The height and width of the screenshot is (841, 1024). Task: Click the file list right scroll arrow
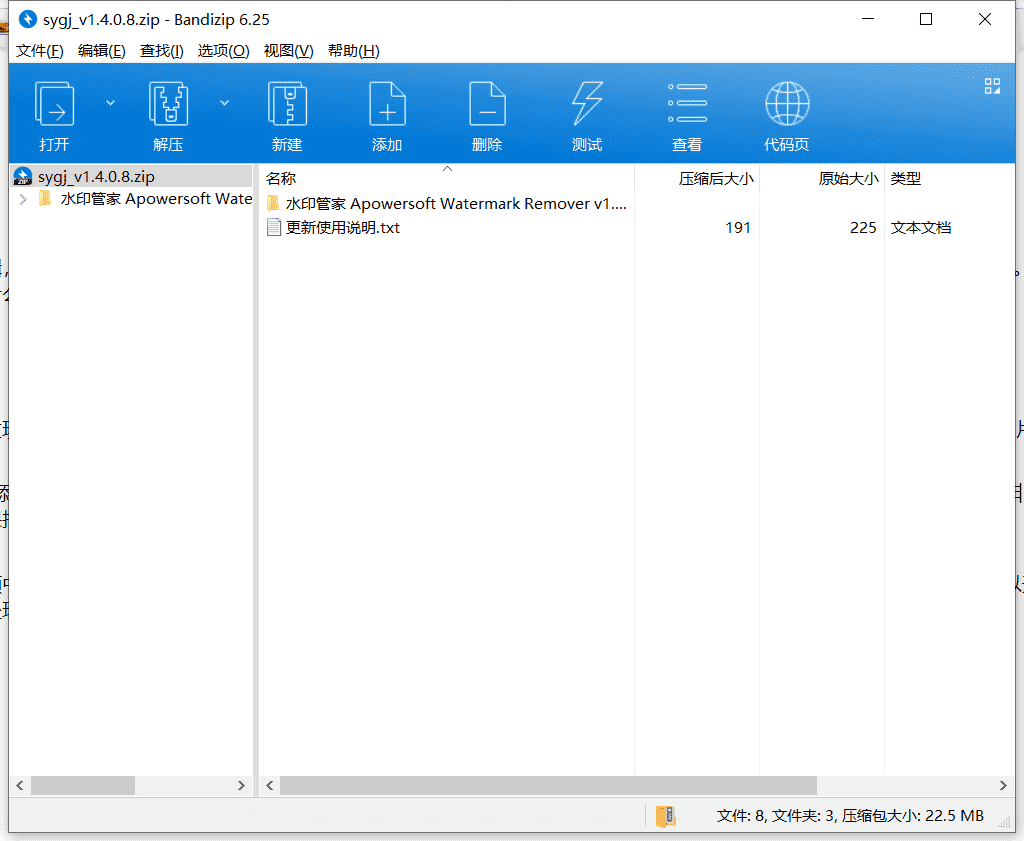click(x=1003, y=785)
